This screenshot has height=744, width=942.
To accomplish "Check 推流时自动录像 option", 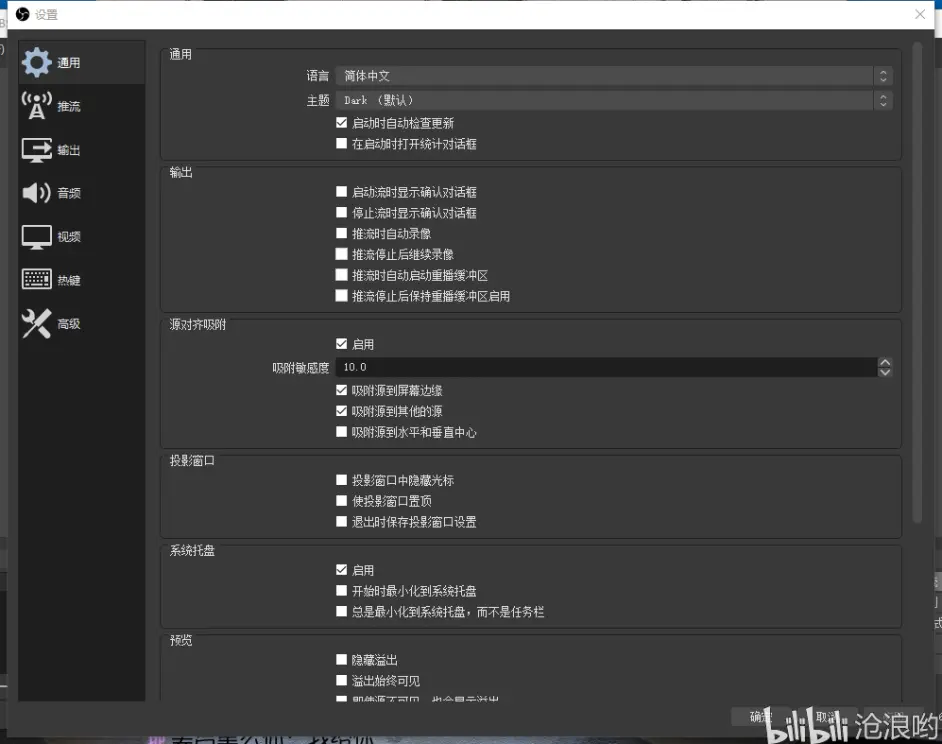I will (x=341, y=233).
